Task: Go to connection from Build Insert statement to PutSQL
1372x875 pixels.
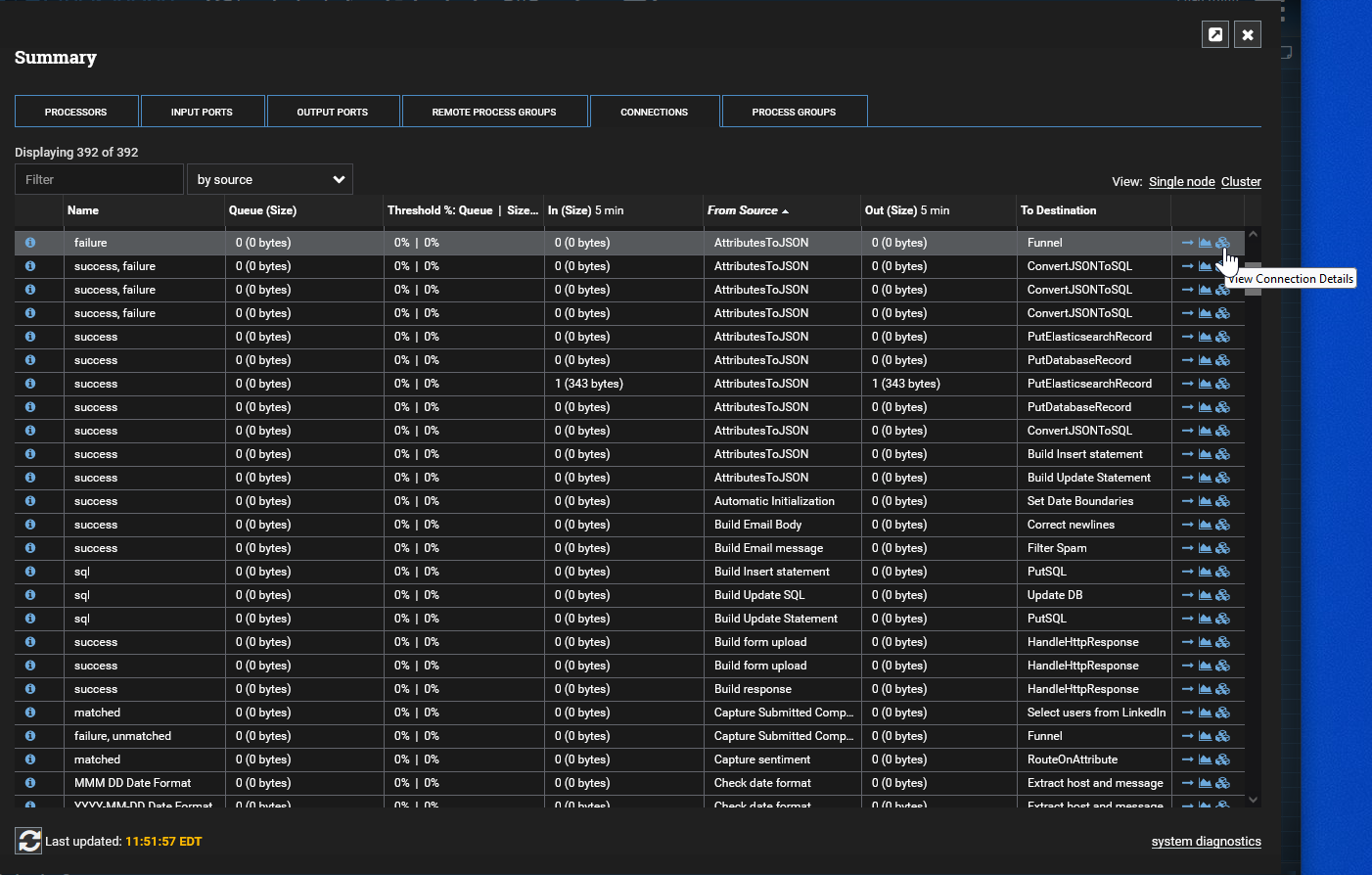Action: pos(1187,572)
